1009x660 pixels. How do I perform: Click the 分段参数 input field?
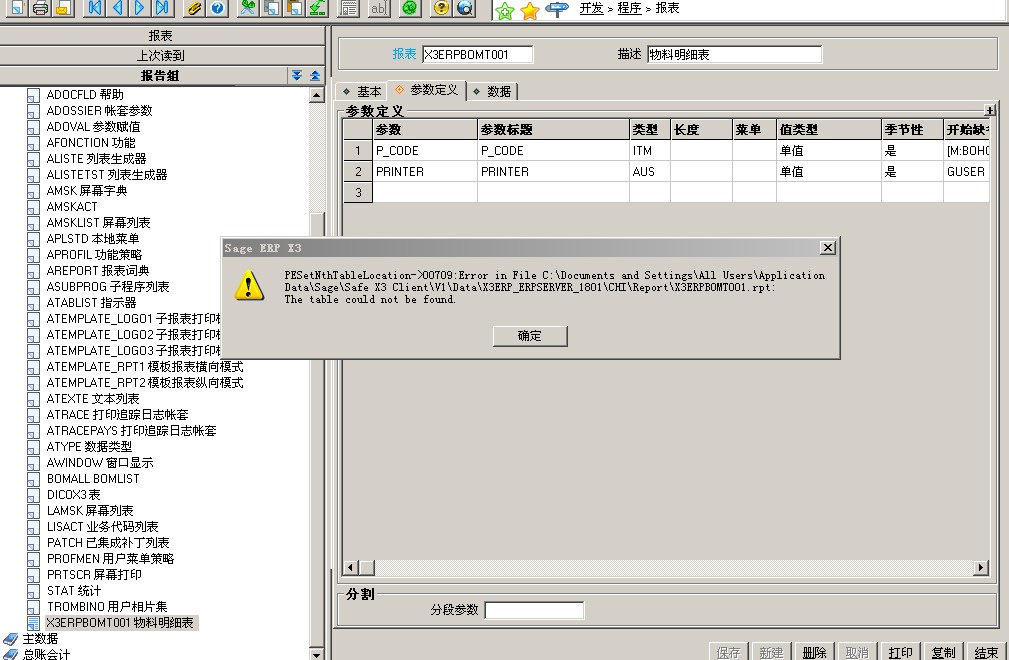point(534,610)
